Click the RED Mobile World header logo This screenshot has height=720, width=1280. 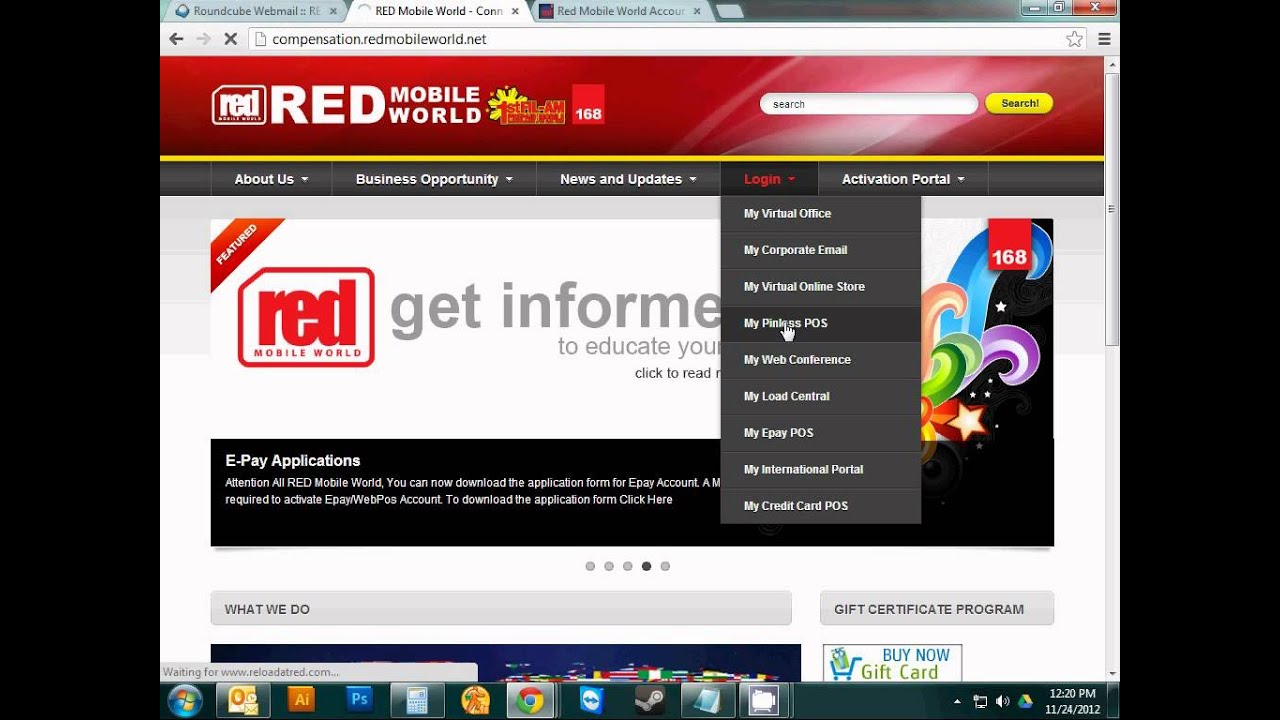346,104
